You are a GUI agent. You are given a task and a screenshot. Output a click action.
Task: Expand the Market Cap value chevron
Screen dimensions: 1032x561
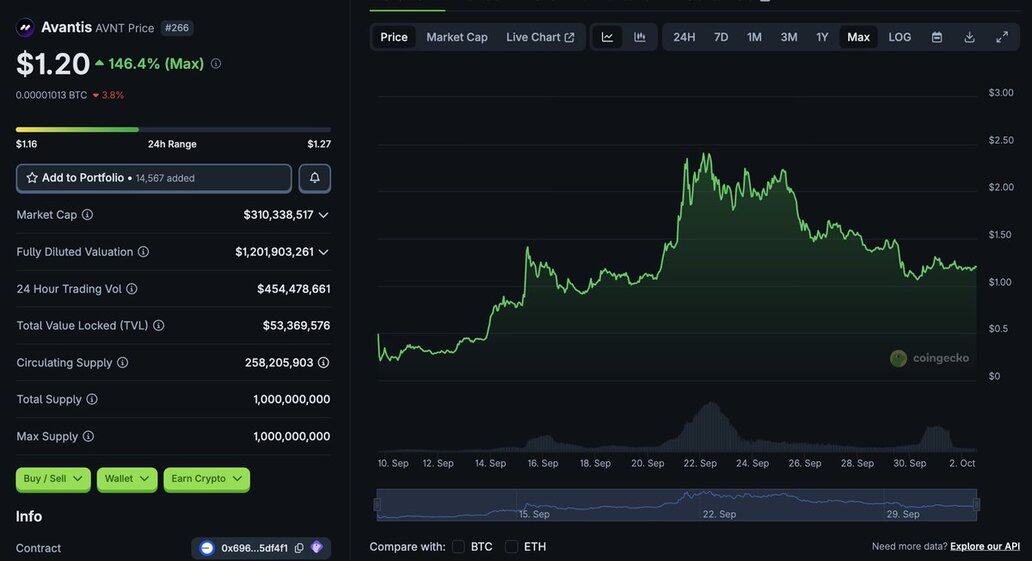coord(323,215)
